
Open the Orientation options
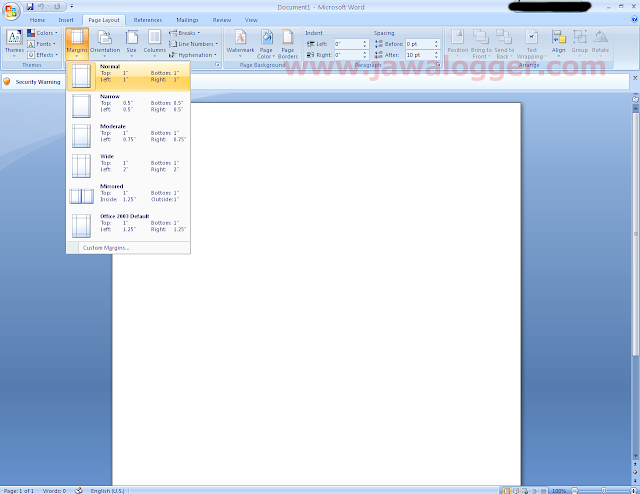click(x=105, y=43)
